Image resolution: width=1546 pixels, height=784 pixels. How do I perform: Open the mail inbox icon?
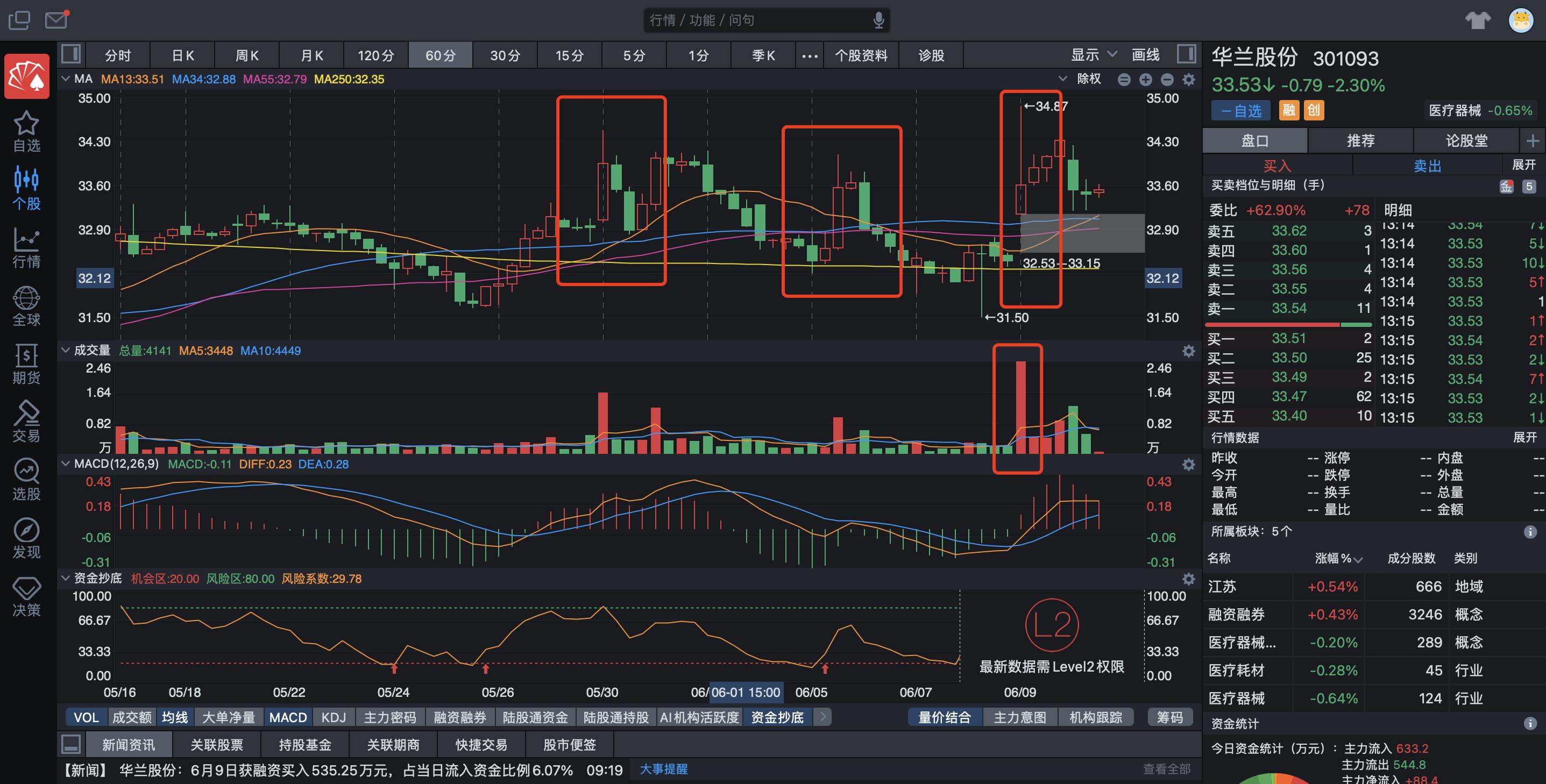click(x=56, y=20)
